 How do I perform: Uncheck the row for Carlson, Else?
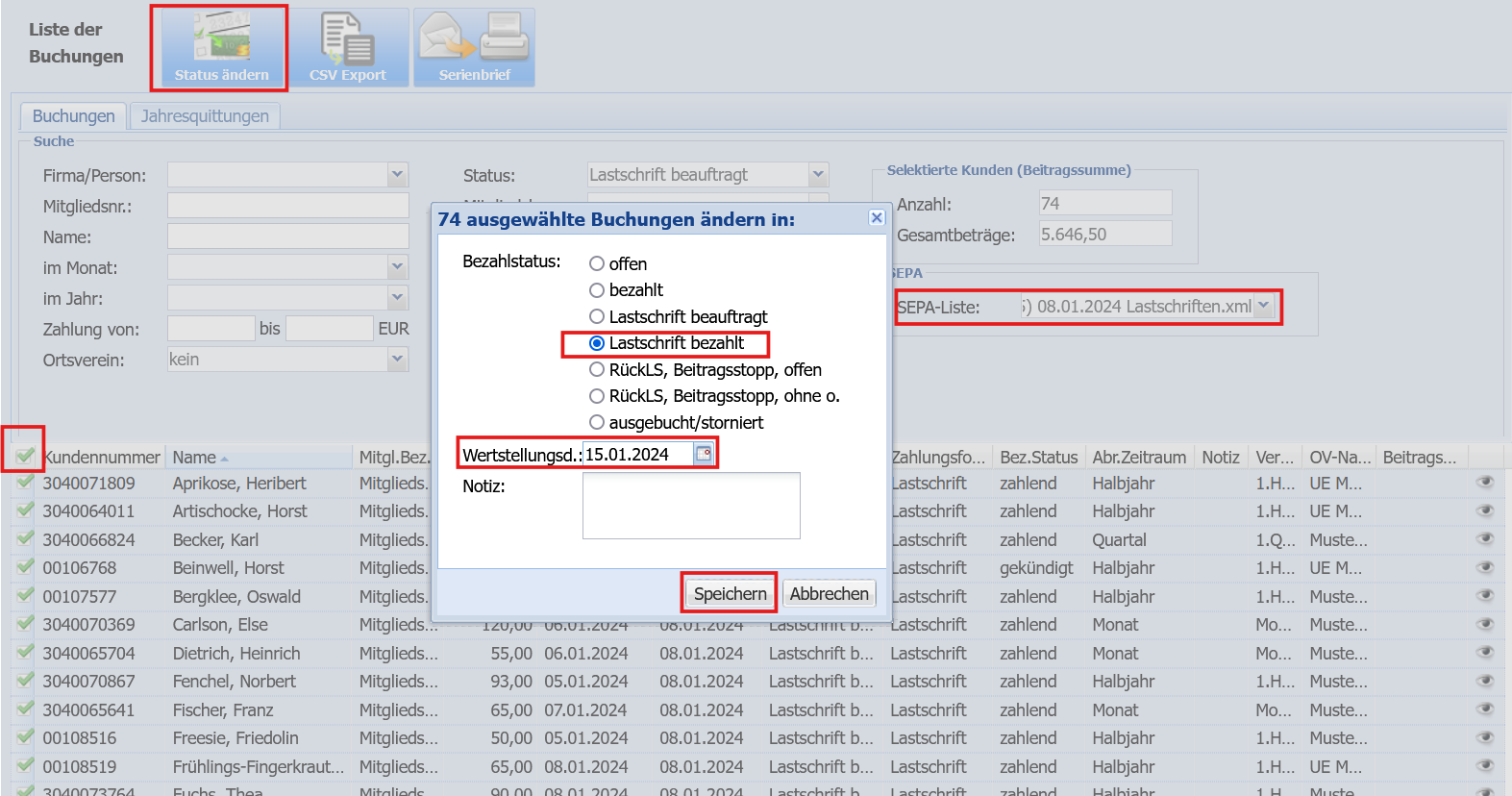pyautogui.click(x=25, y=623)
